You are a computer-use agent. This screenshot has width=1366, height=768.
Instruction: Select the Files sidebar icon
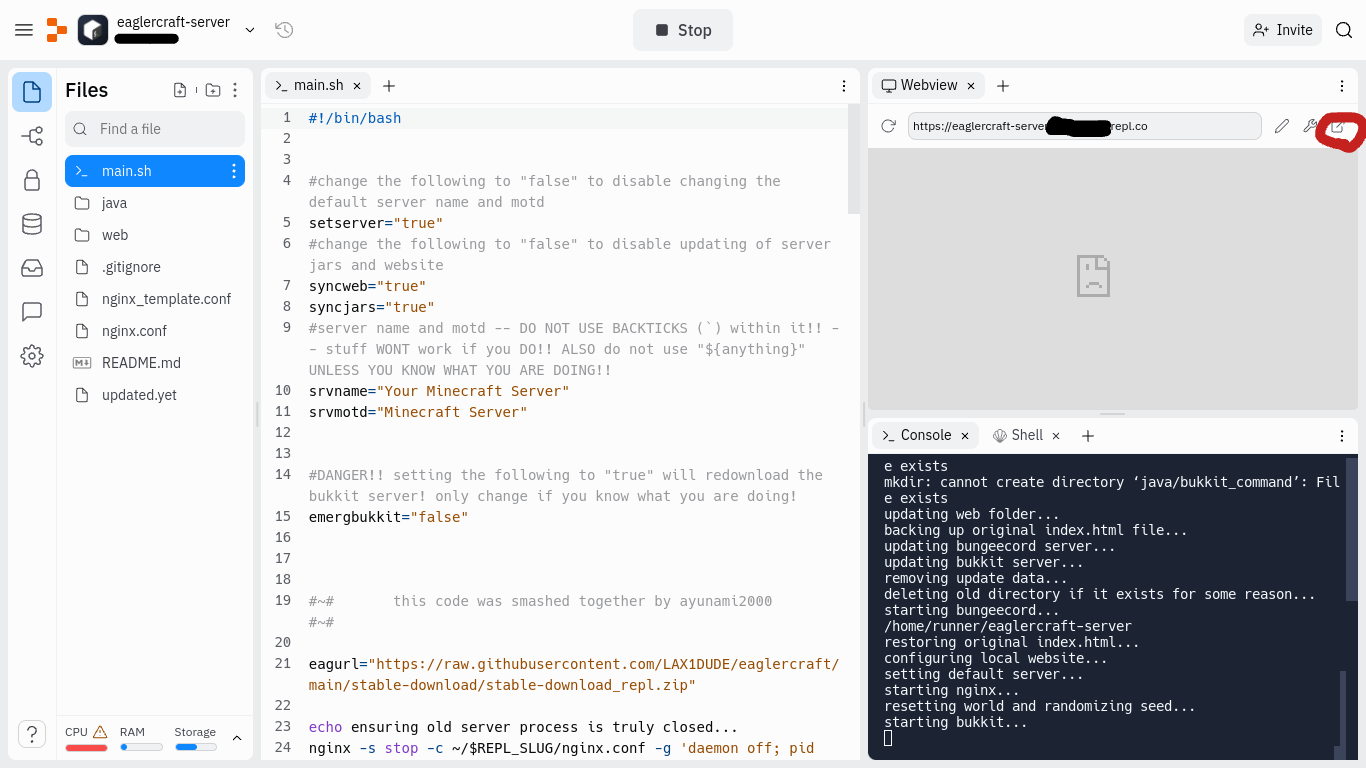[32, 92]
